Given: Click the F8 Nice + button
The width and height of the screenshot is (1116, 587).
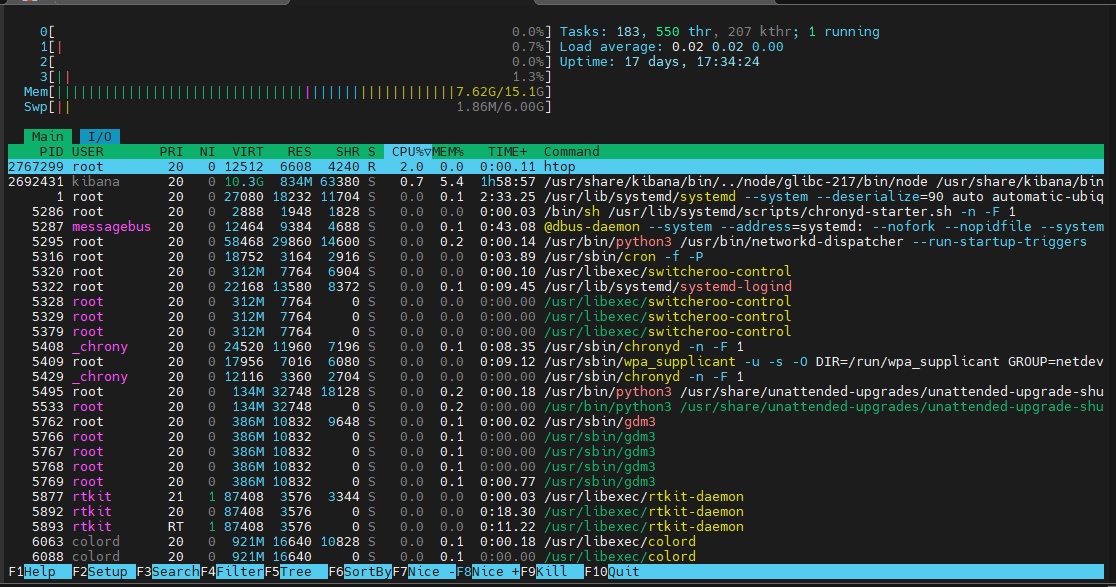Looking at the screenshot, I should 488,571.
